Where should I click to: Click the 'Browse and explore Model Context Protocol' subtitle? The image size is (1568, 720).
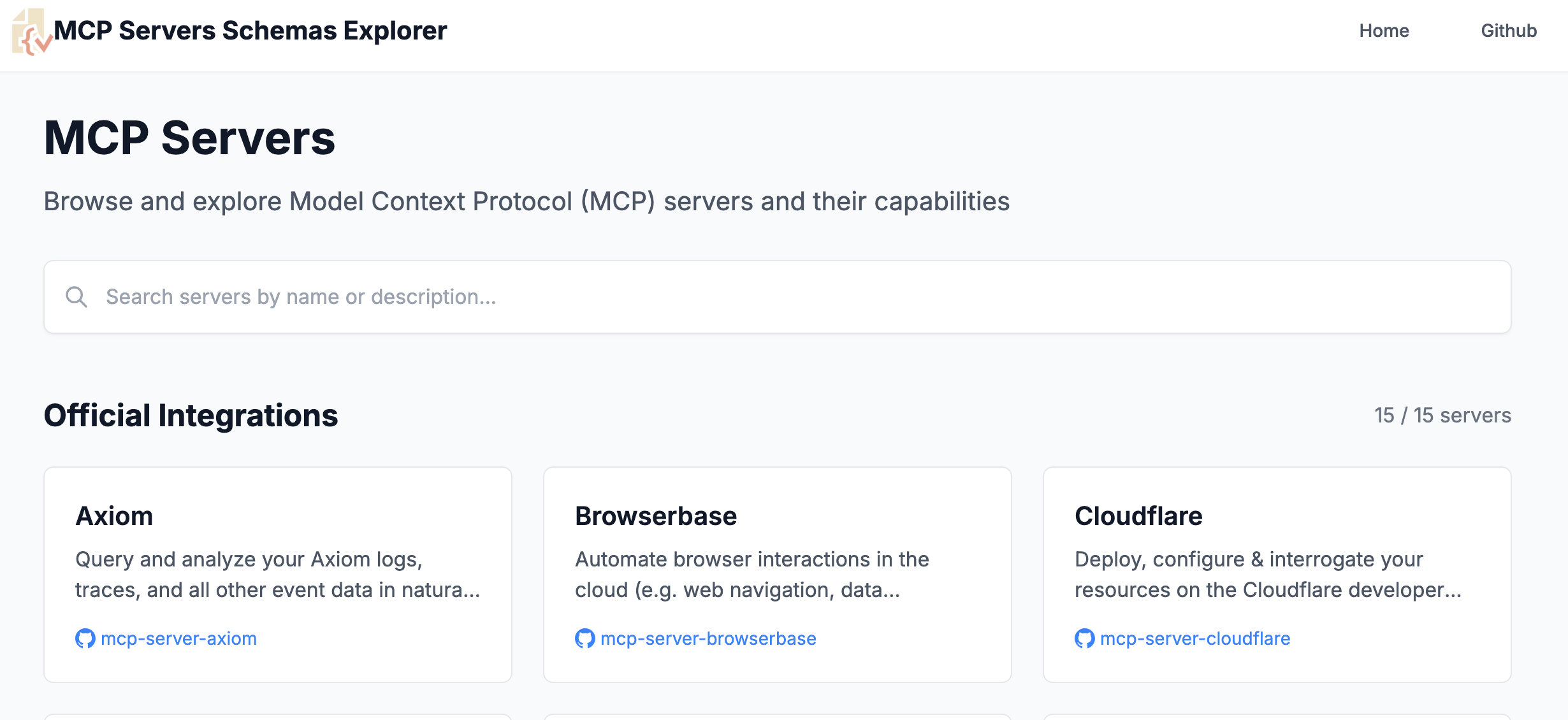point(526,201)
